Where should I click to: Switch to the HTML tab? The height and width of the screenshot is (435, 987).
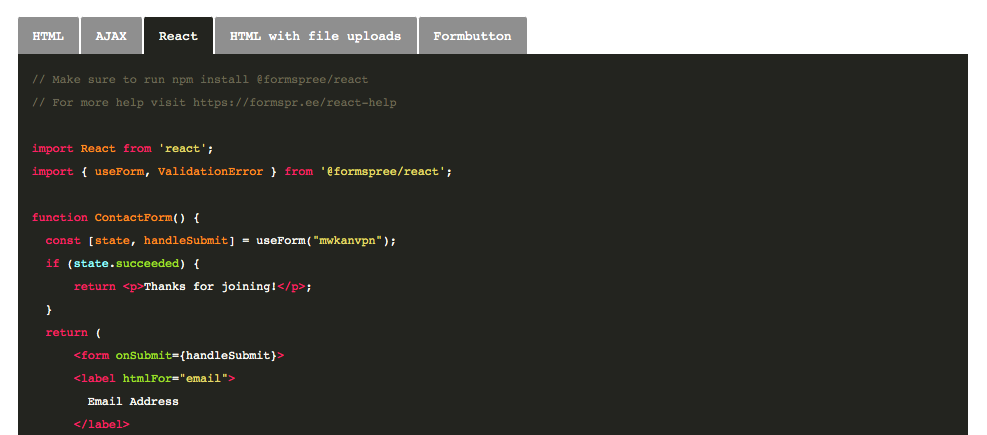click(x=48, y=36)
